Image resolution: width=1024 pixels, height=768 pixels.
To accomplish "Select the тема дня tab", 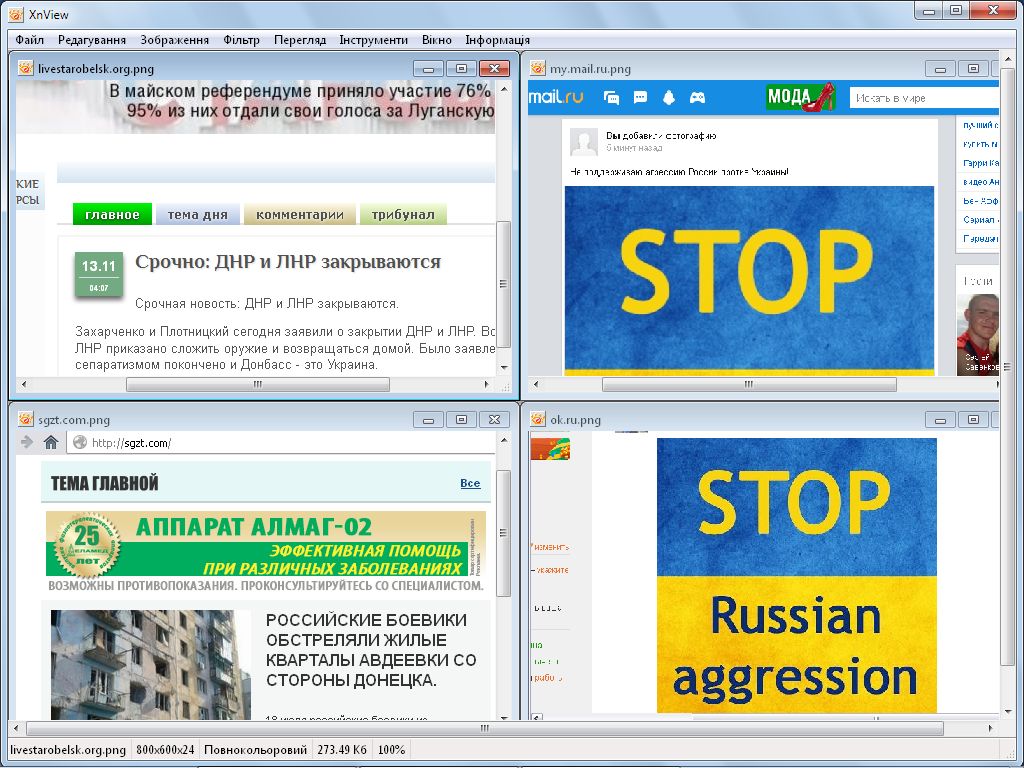I will click(198, 214).
